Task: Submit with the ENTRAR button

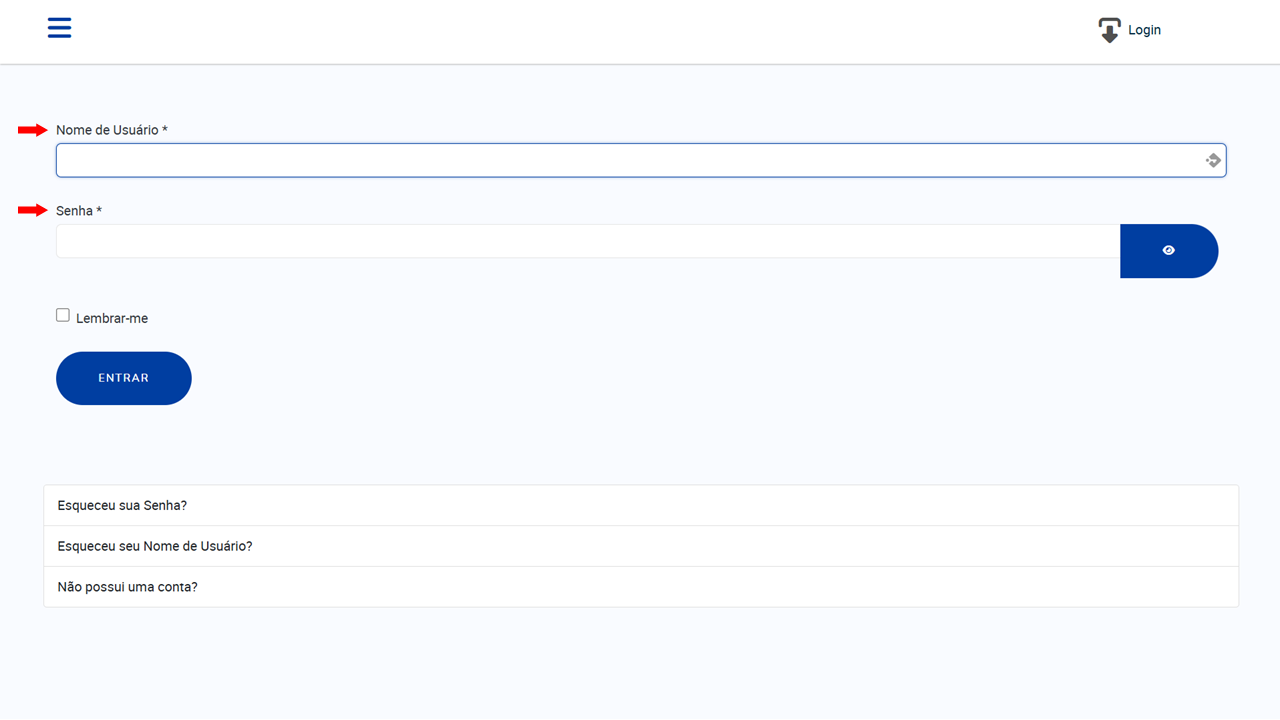Action: [x=124, y=378]
